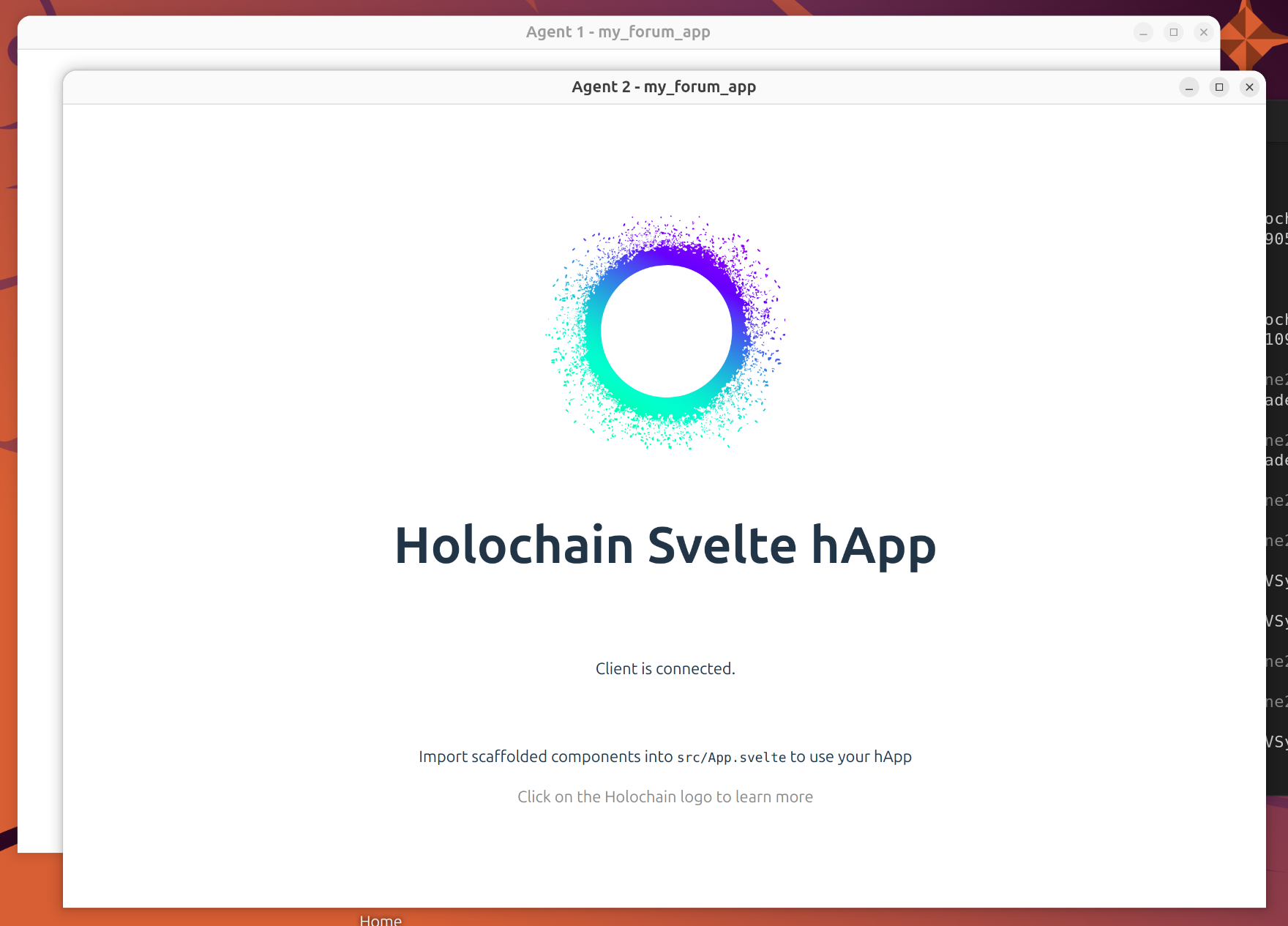Image resolution: width=1288 pixels, height=926 pixels.
Task: Maximize the Agent 1 window behind
Action: 1174,32
